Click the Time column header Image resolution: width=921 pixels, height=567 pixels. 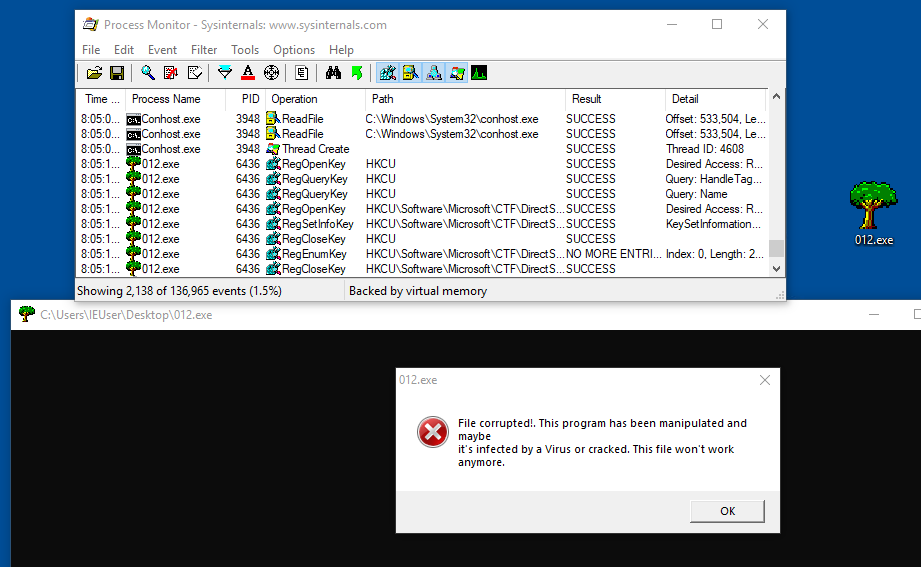(101, 99)
